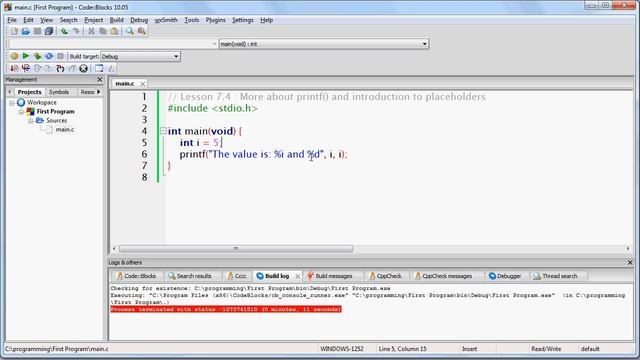This screenshot has width=640, height=360.
Task: Click the Step into debugger icon
Action: 60,69
